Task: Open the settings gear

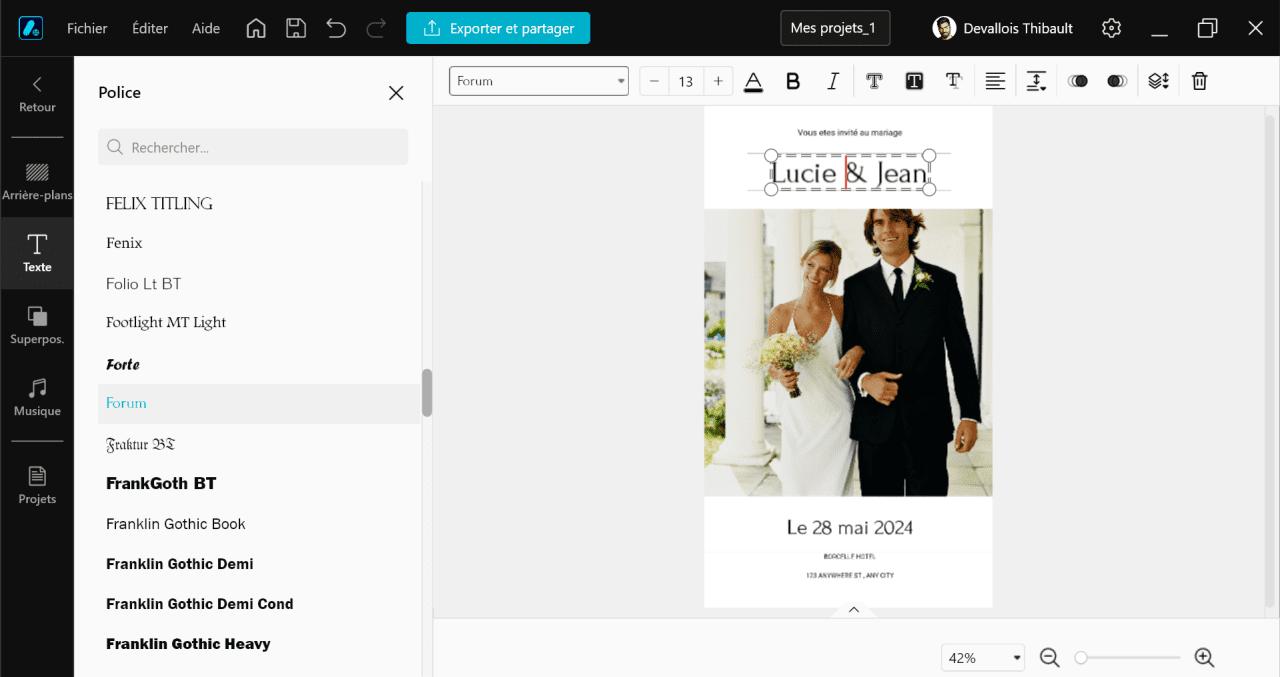Action: 1111,28
